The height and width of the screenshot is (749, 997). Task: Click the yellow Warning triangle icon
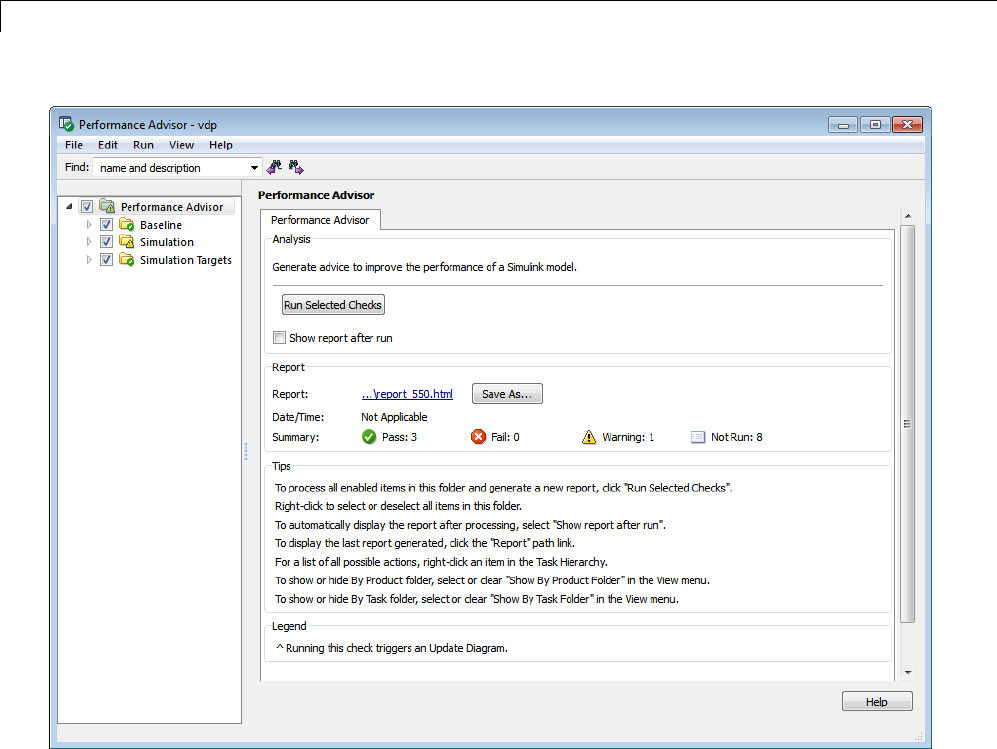[589, 437]
